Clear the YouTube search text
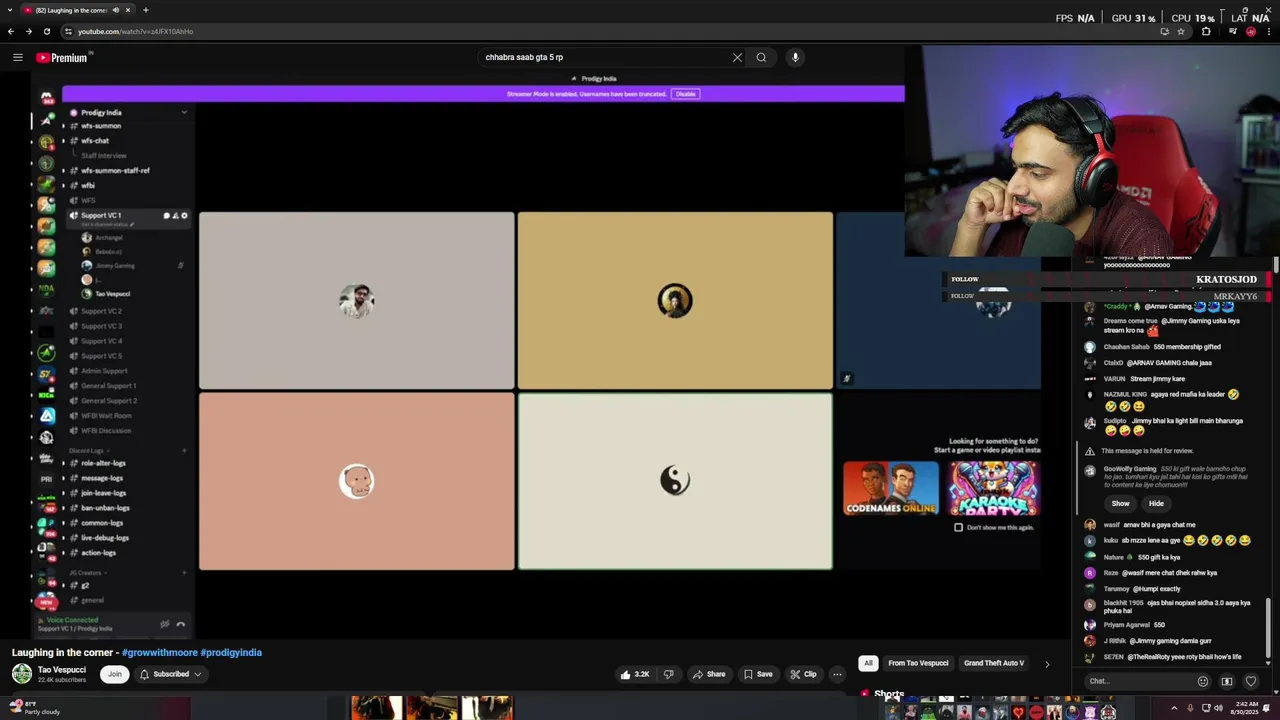The height and width of the screenshot is (720, 1280). pyautogui.click(x=737, y=57)
